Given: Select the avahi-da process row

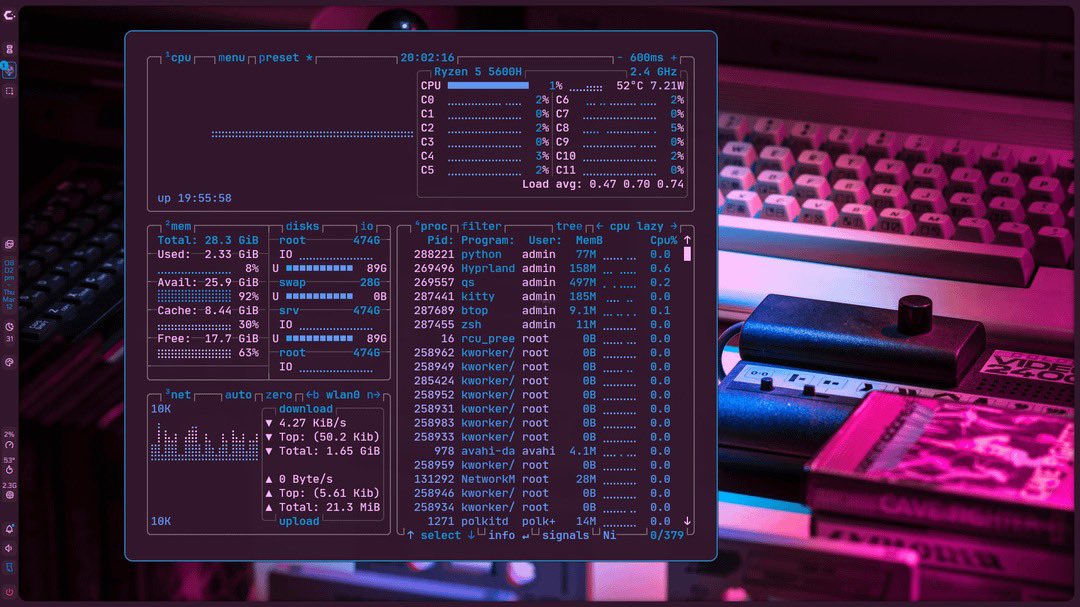Looking at the screenshot, I should tap(542, 451).
